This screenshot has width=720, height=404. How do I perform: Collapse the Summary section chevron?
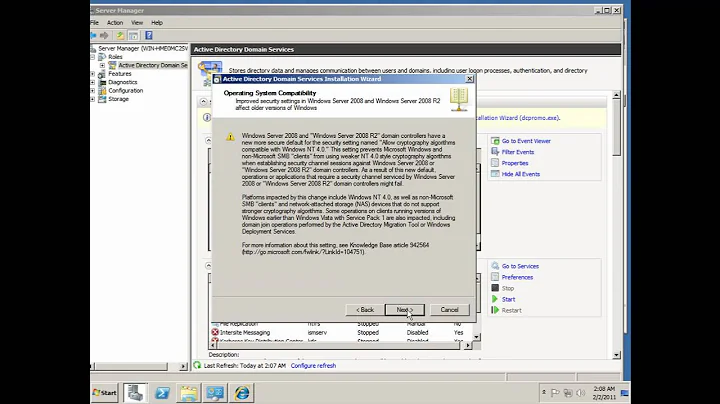[203, 101]
